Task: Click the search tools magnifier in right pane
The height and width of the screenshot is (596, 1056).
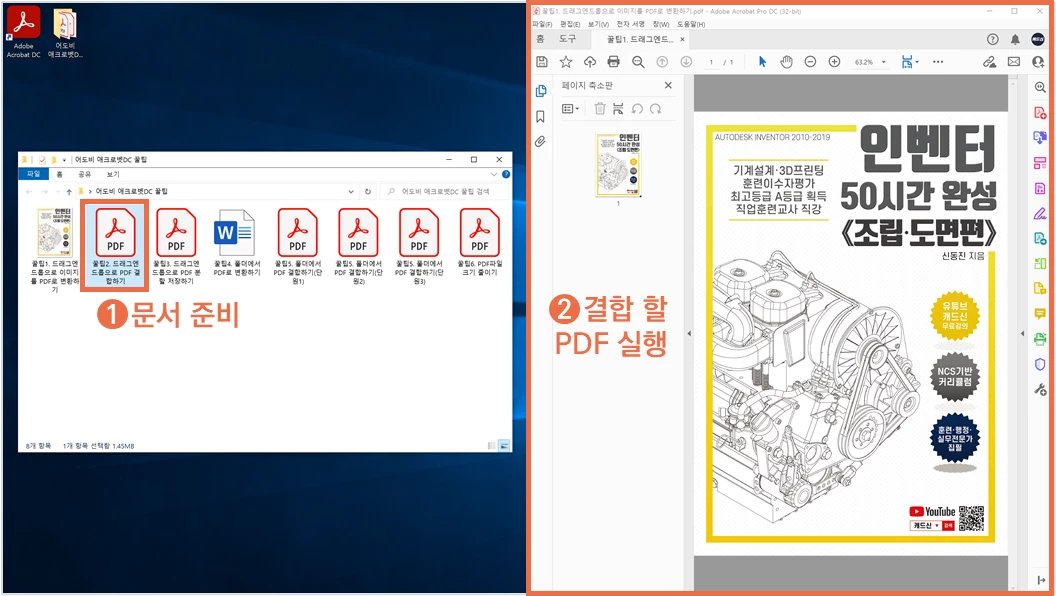Action: 1040,88
